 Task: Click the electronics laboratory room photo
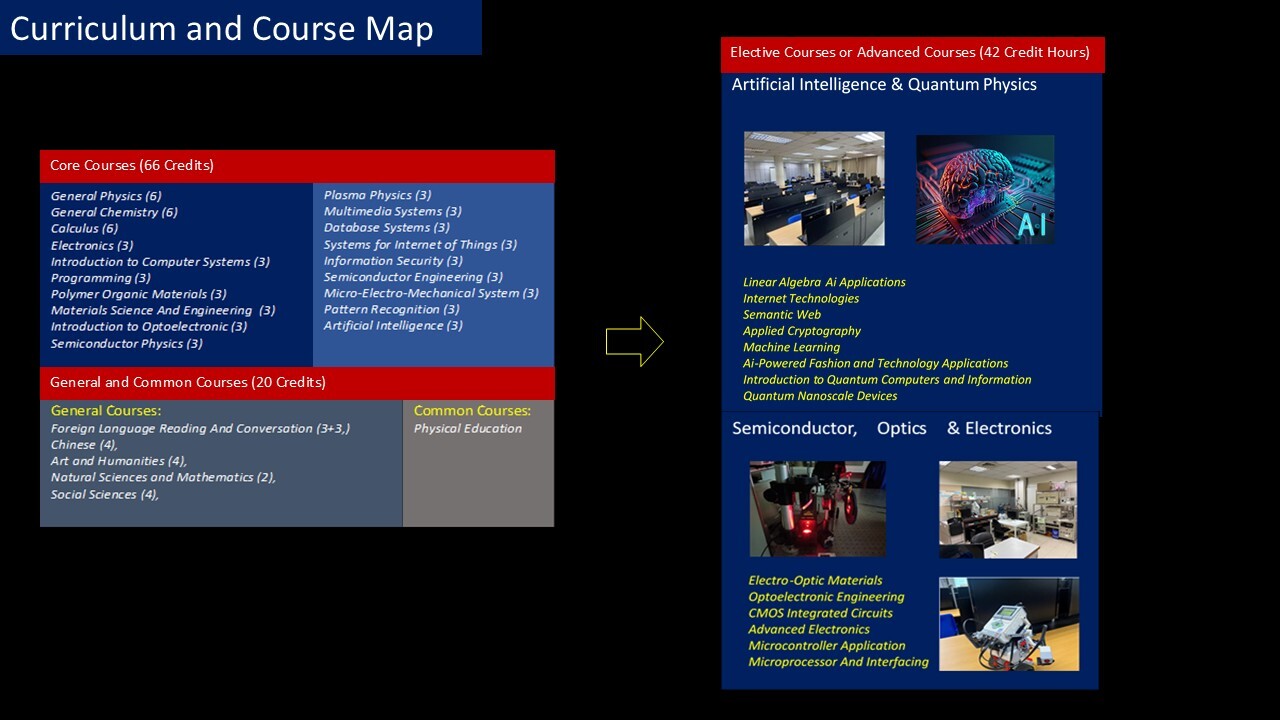pos(1007,509)
